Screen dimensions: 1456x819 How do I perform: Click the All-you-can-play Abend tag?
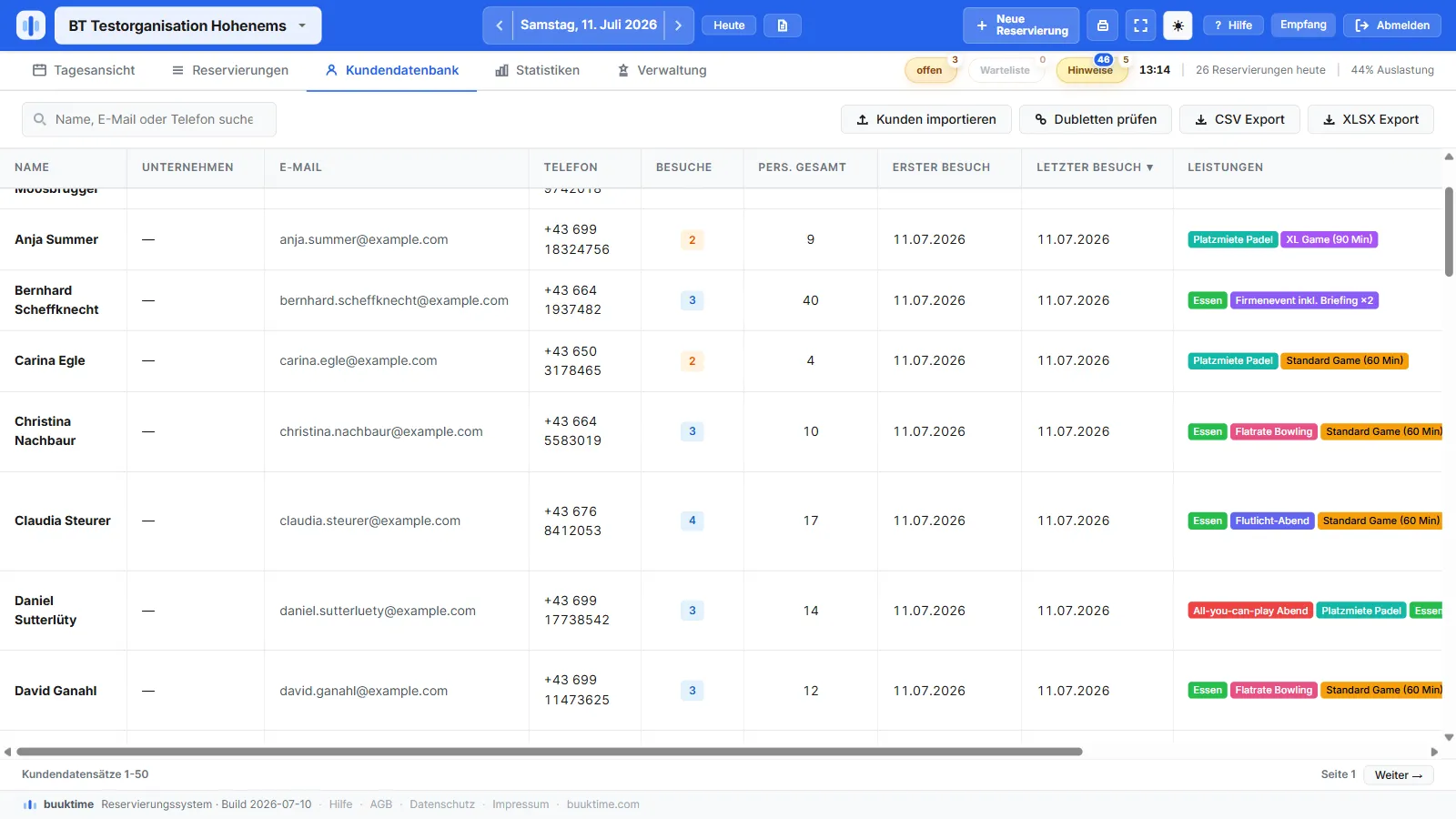coord(1250,611)
